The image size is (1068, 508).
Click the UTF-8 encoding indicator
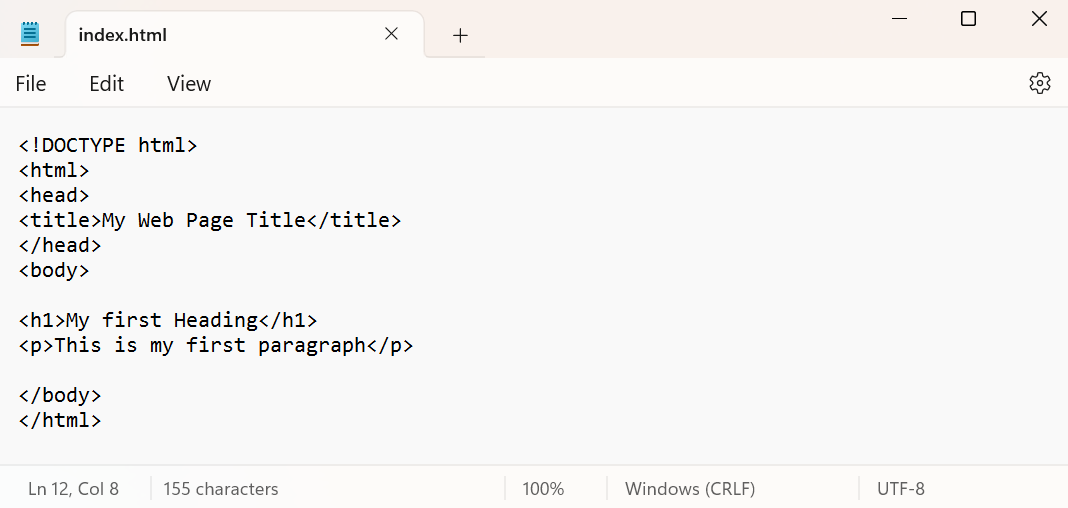901,489
